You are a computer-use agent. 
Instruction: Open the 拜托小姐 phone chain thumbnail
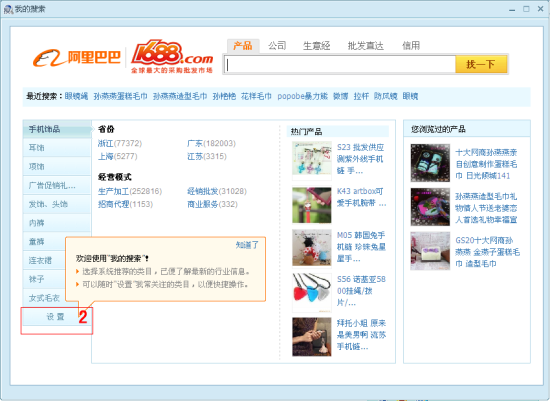tap(312, 337)
